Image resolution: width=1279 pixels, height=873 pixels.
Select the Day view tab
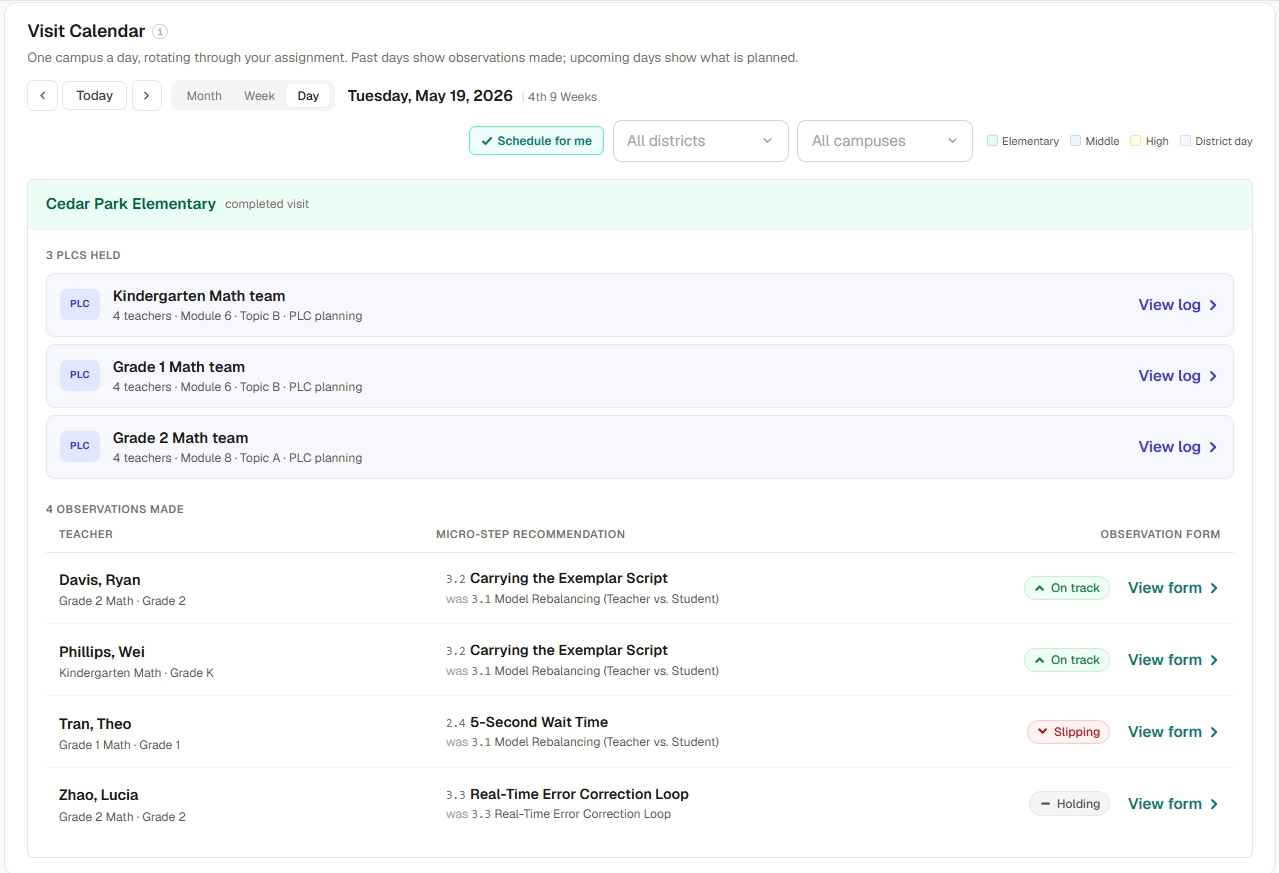pos(308,96)
